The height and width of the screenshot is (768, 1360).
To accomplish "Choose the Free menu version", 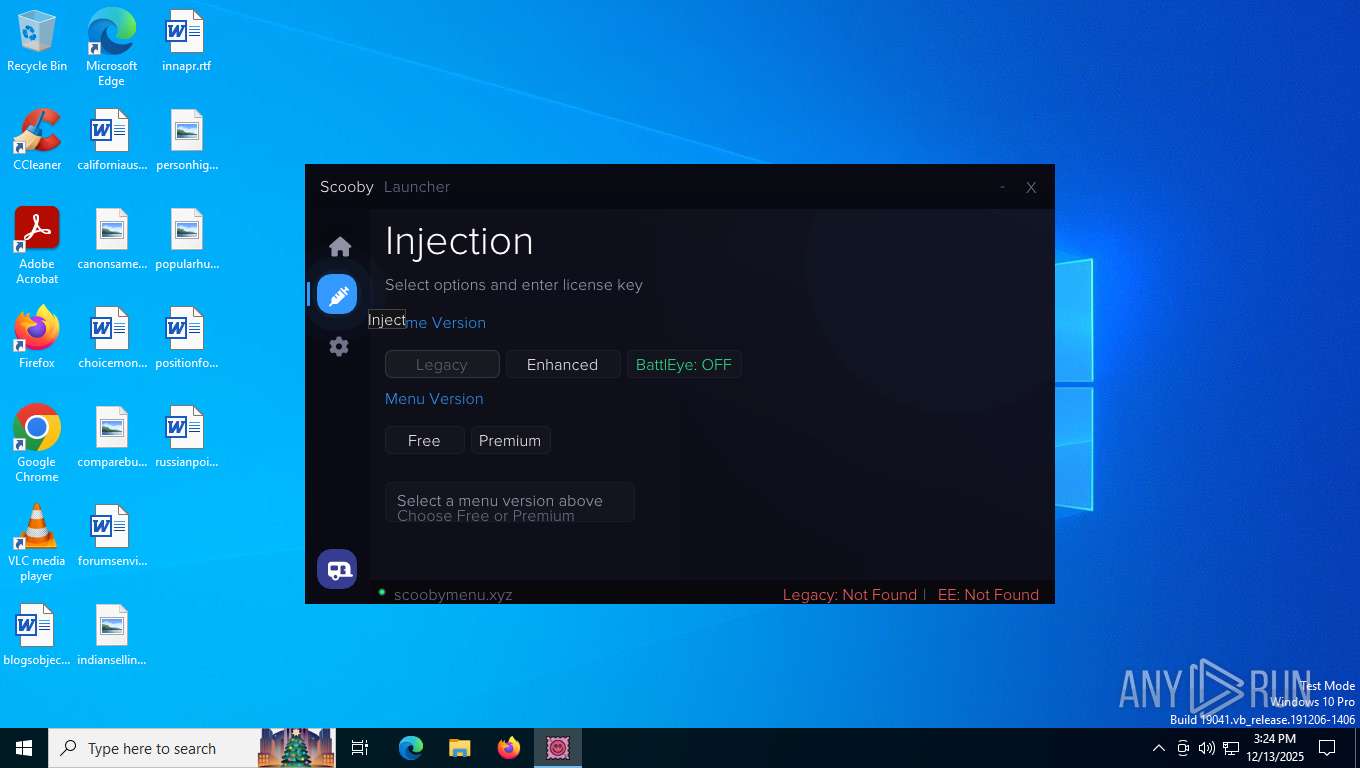I will 424,441.
